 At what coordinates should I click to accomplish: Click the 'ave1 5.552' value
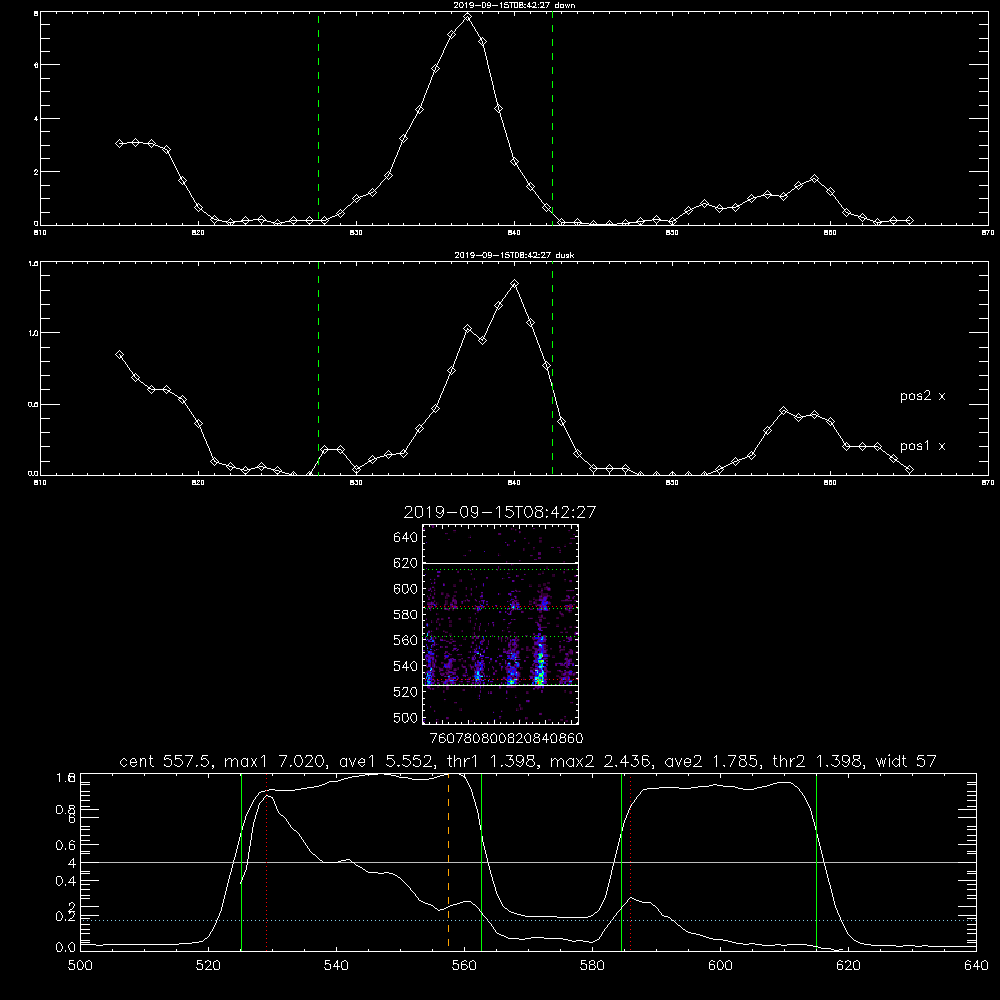pos(386,761)
